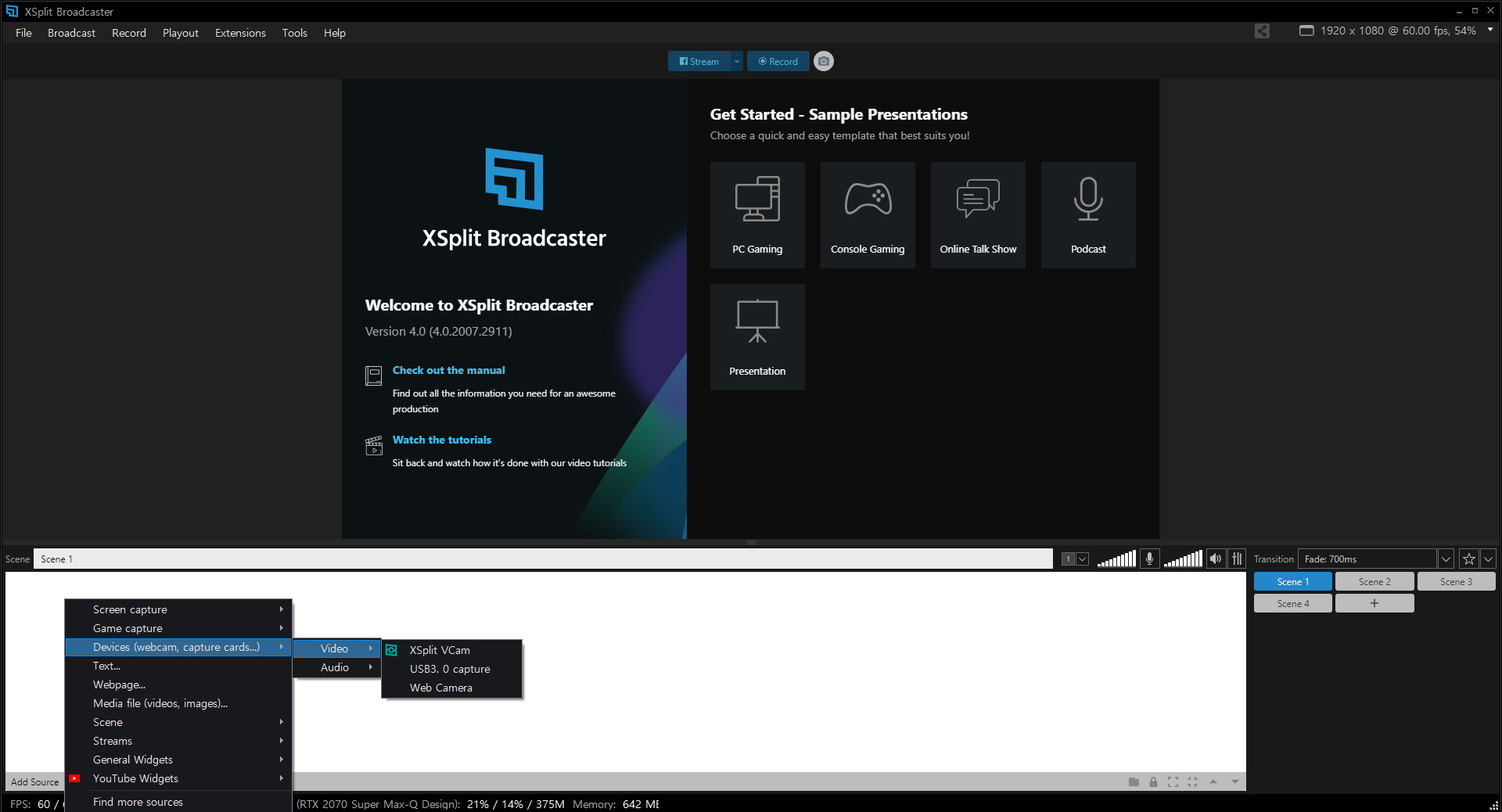This screenshot has width=1502, height=812.
Task: Open the Record menu
Action: click(x=129, y=33)
